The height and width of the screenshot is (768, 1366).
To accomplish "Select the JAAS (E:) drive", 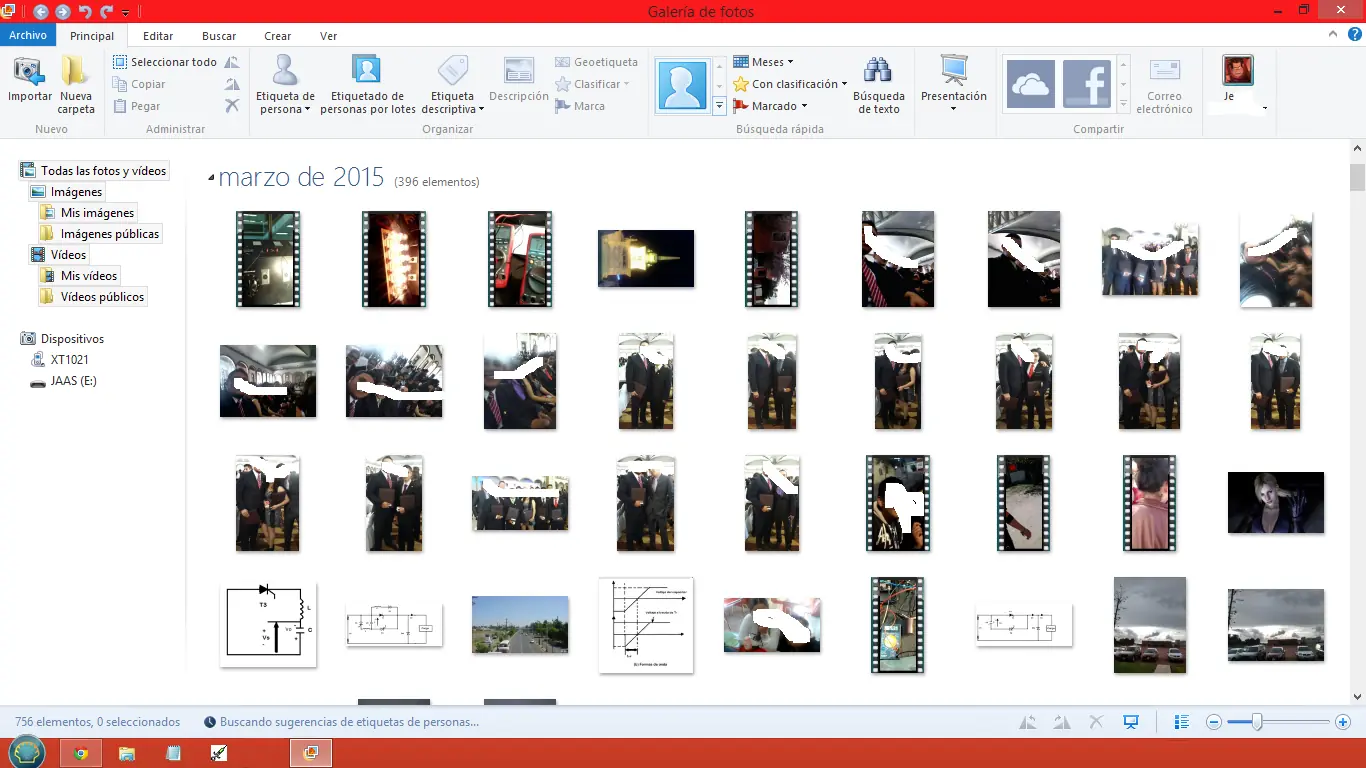I will [63, 381].
